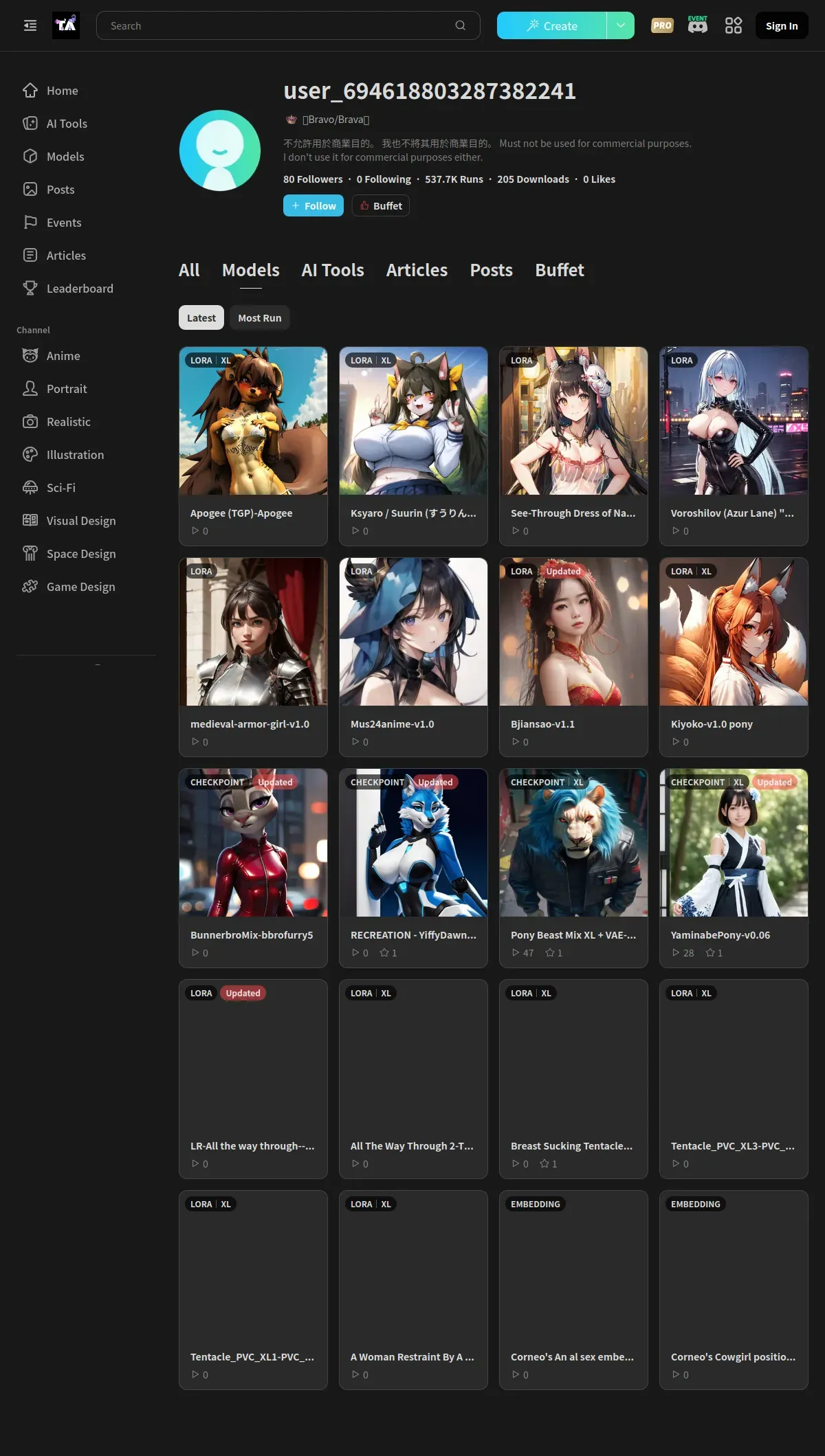Open the Discord event icon
This screenshot has height=1456, width=825.
(698, 25)
